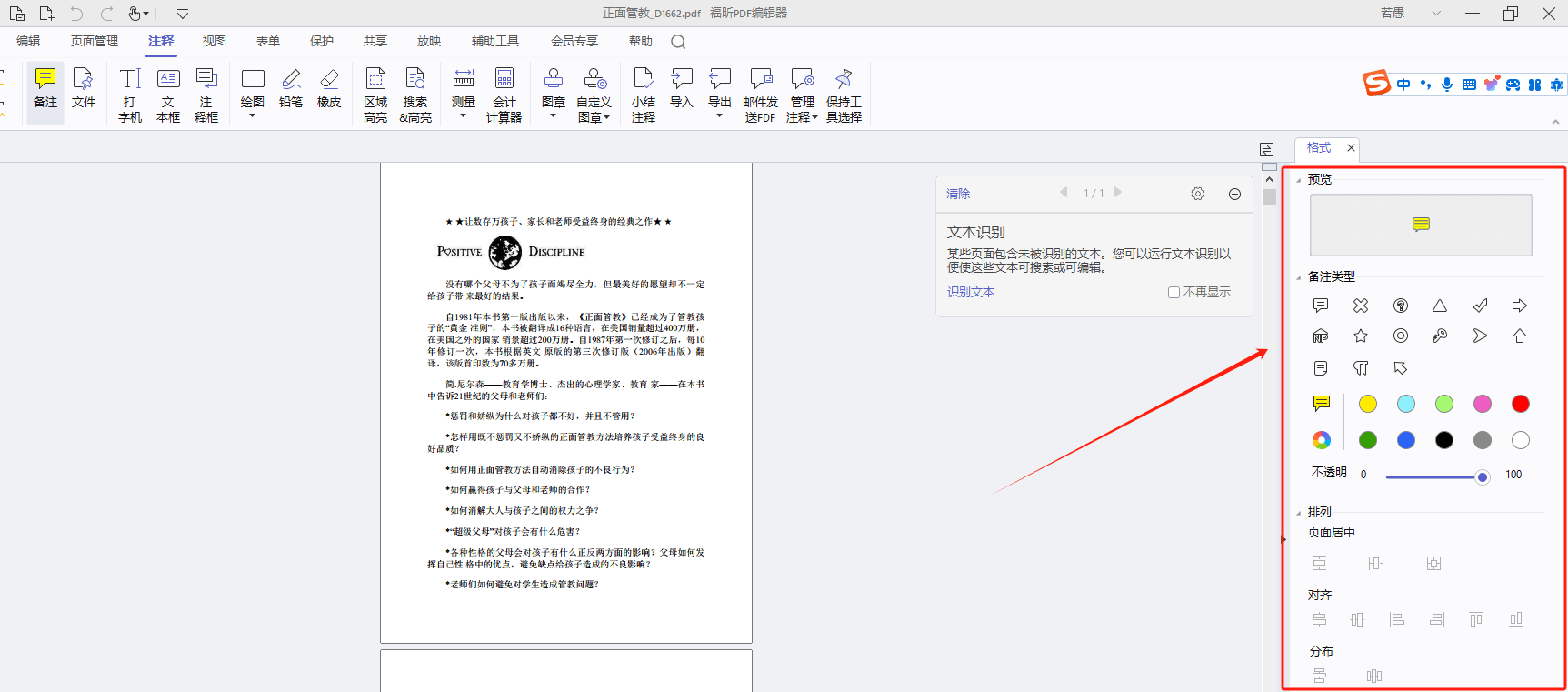Pick the 注释框 callout tool

(x=206, y=95)
